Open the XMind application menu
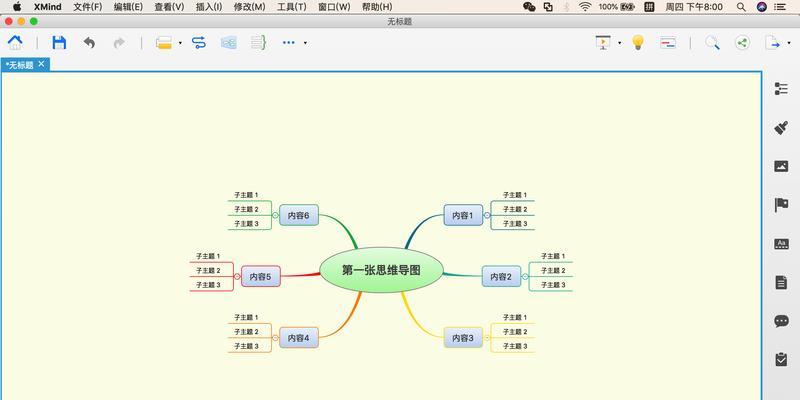Image resolution: width=800 pixels, height=400 pixels. point(47,7)
